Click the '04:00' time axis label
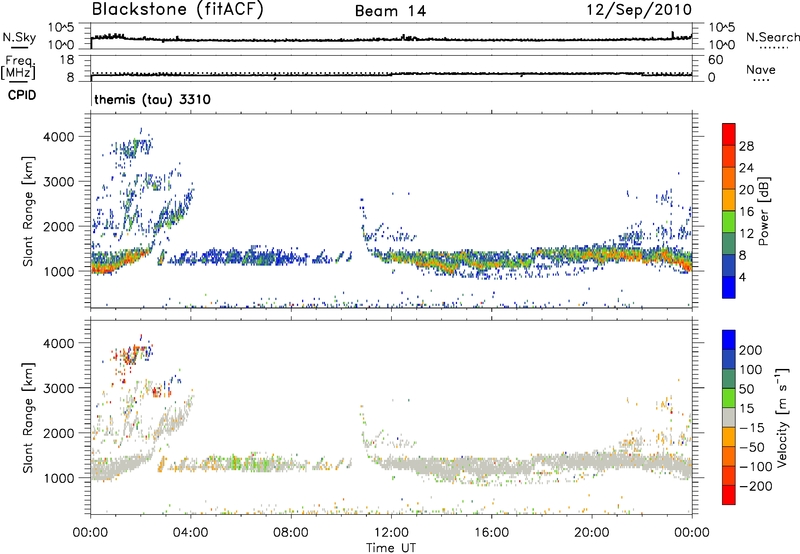Screen dimensions: 800x554 click(x=190, y=533)
